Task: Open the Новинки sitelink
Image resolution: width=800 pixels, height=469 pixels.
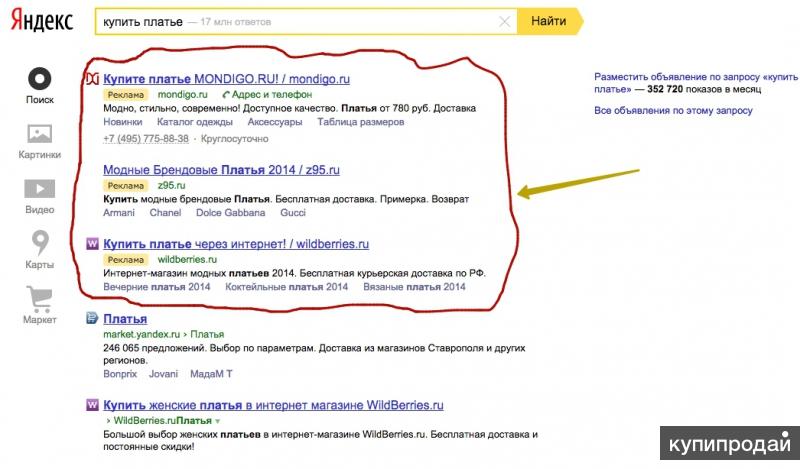Action: pyautogui.click(x=122, y=122)
